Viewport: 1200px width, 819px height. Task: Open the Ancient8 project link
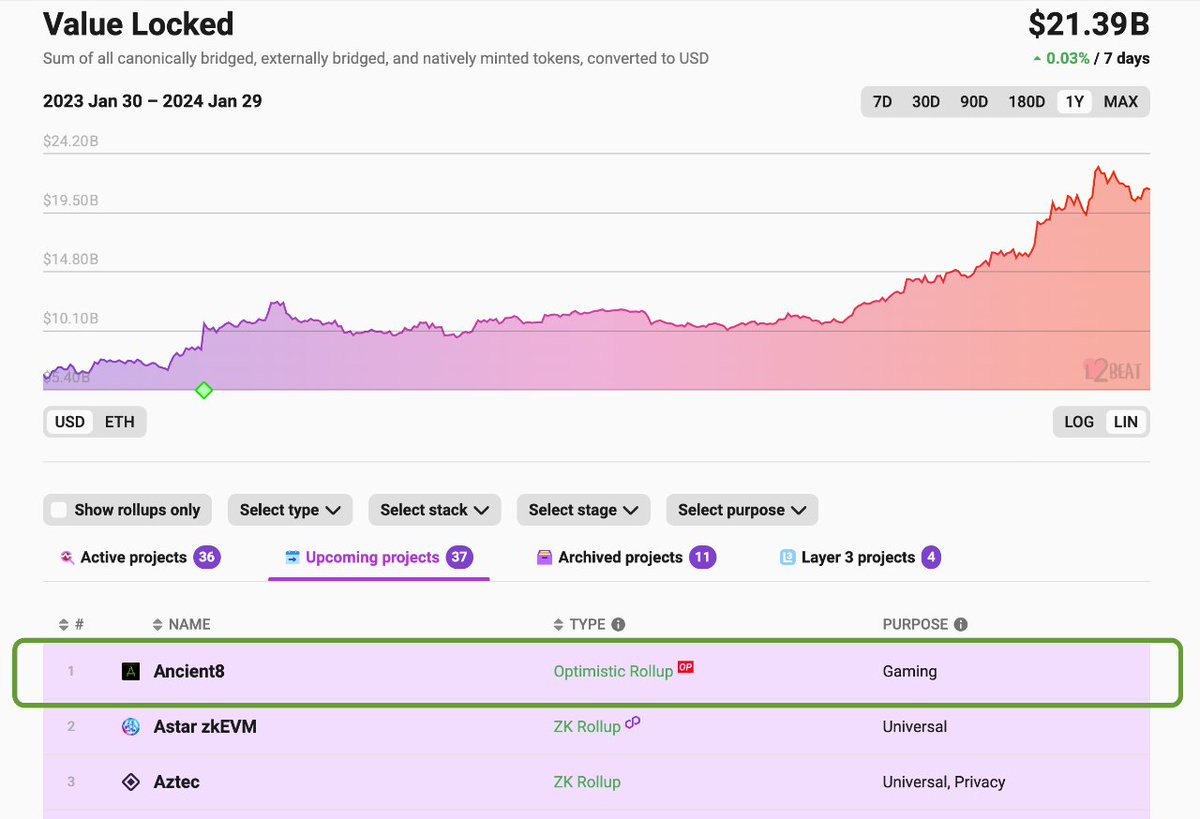189,672
